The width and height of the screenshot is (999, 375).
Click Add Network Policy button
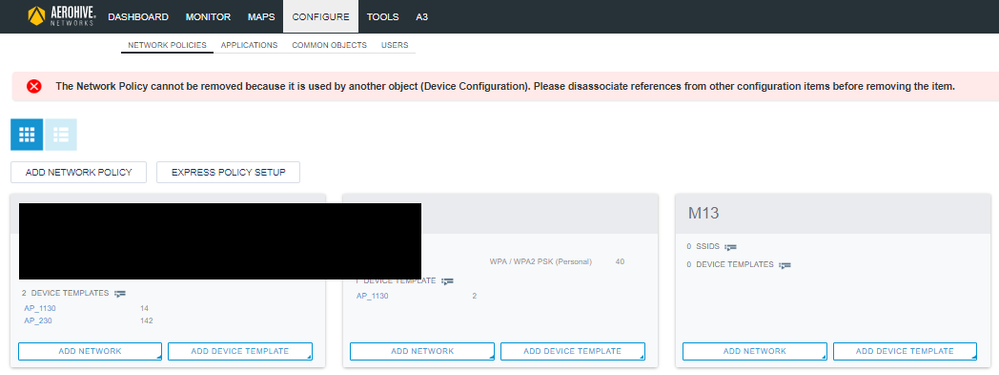79,173
